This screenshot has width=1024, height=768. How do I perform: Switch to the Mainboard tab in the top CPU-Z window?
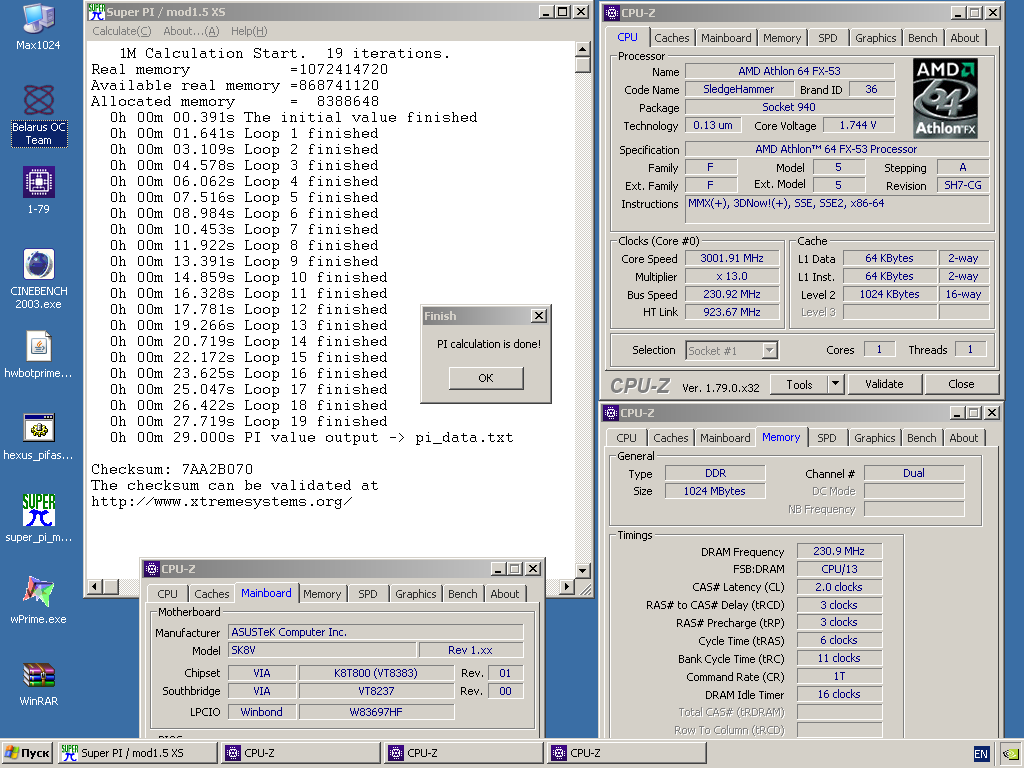point(726,38)
